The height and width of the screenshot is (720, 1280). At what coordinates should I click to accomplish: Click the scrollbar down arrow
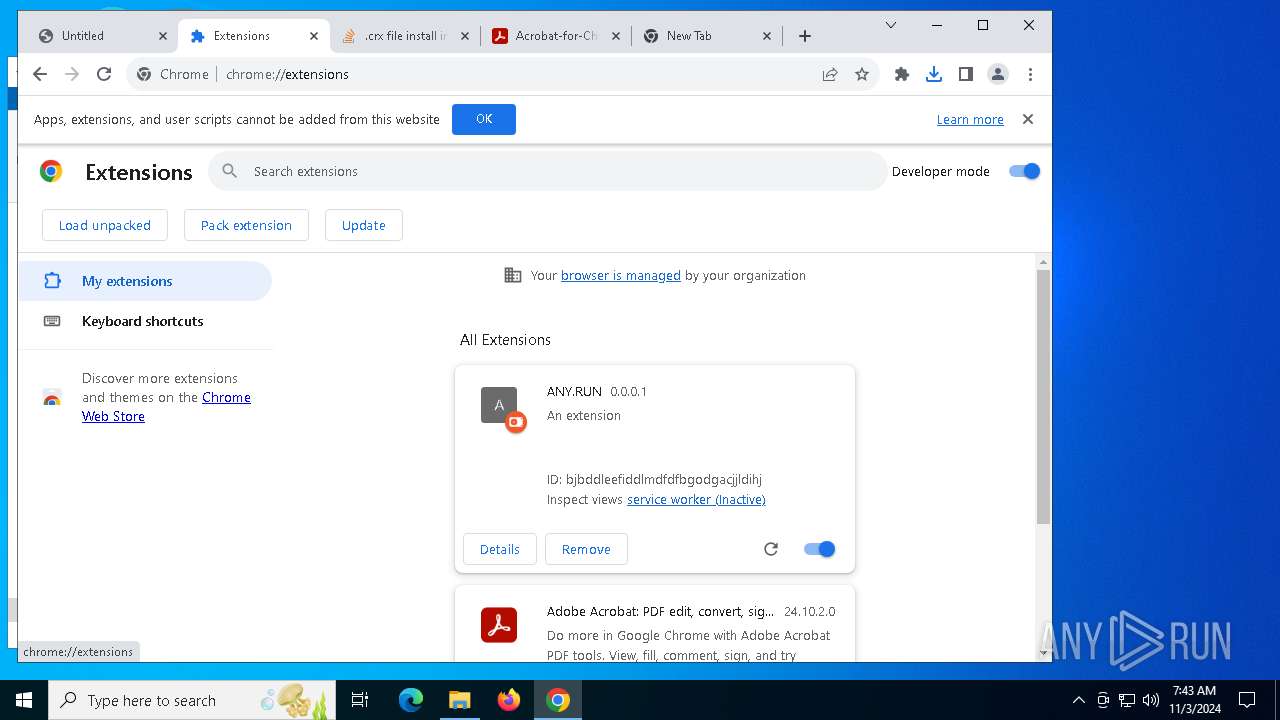1043,653
